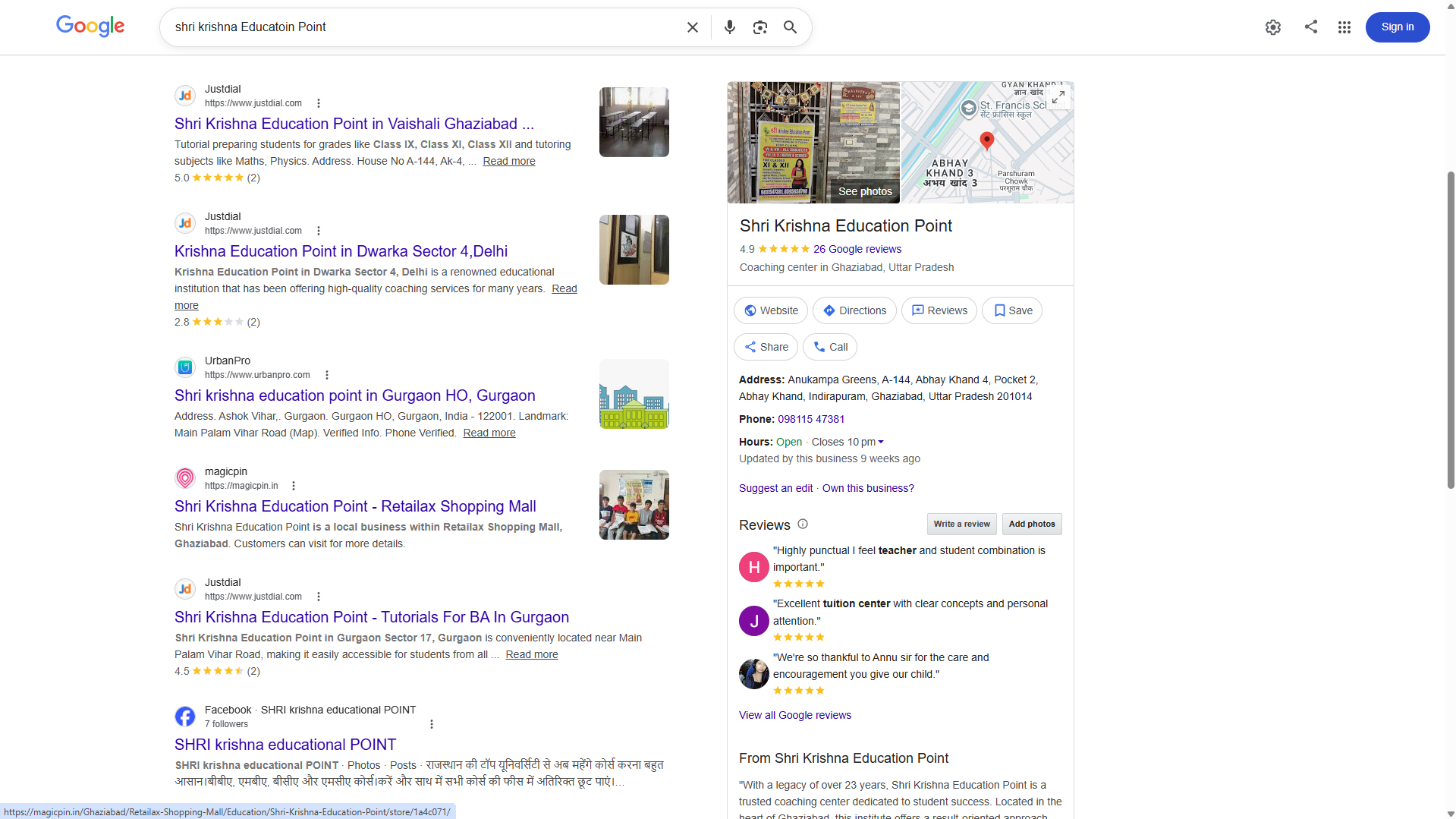This screenshot has width=1456, height=819.
Task: Open info icon beside Reviews heading
Action: coord(803,524)
